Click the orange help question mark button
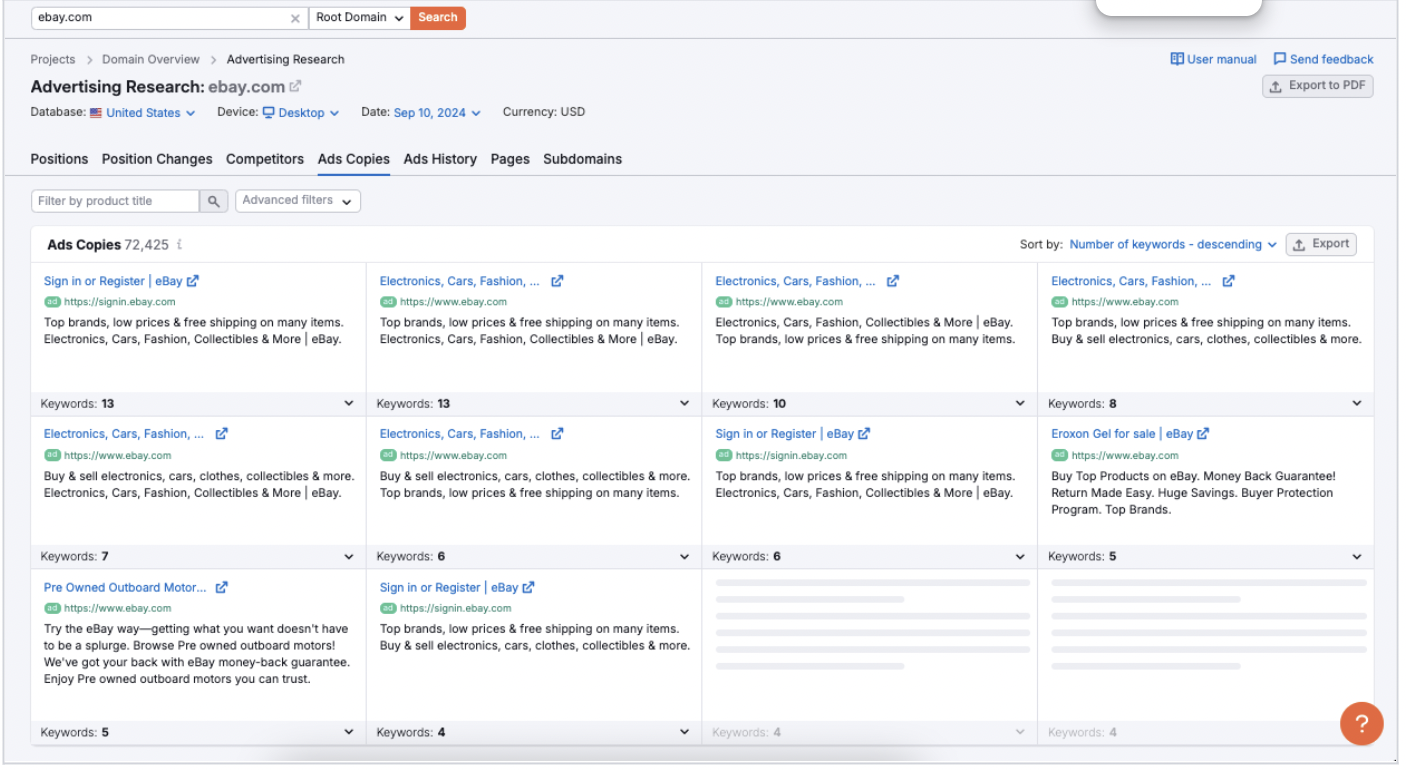This screenshot has height=770, width=1406. (1361, 723)
